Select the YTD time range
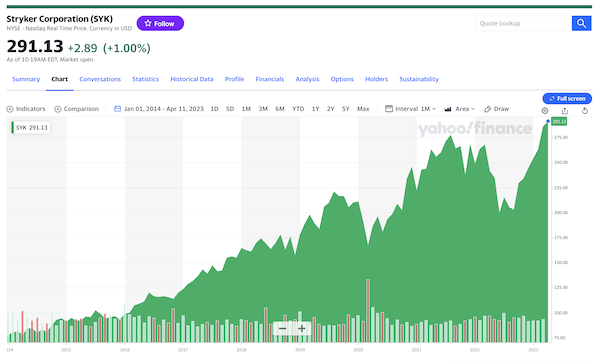This screenshot has width=600, height=363. pyautogui.click(x=298, y=109)
